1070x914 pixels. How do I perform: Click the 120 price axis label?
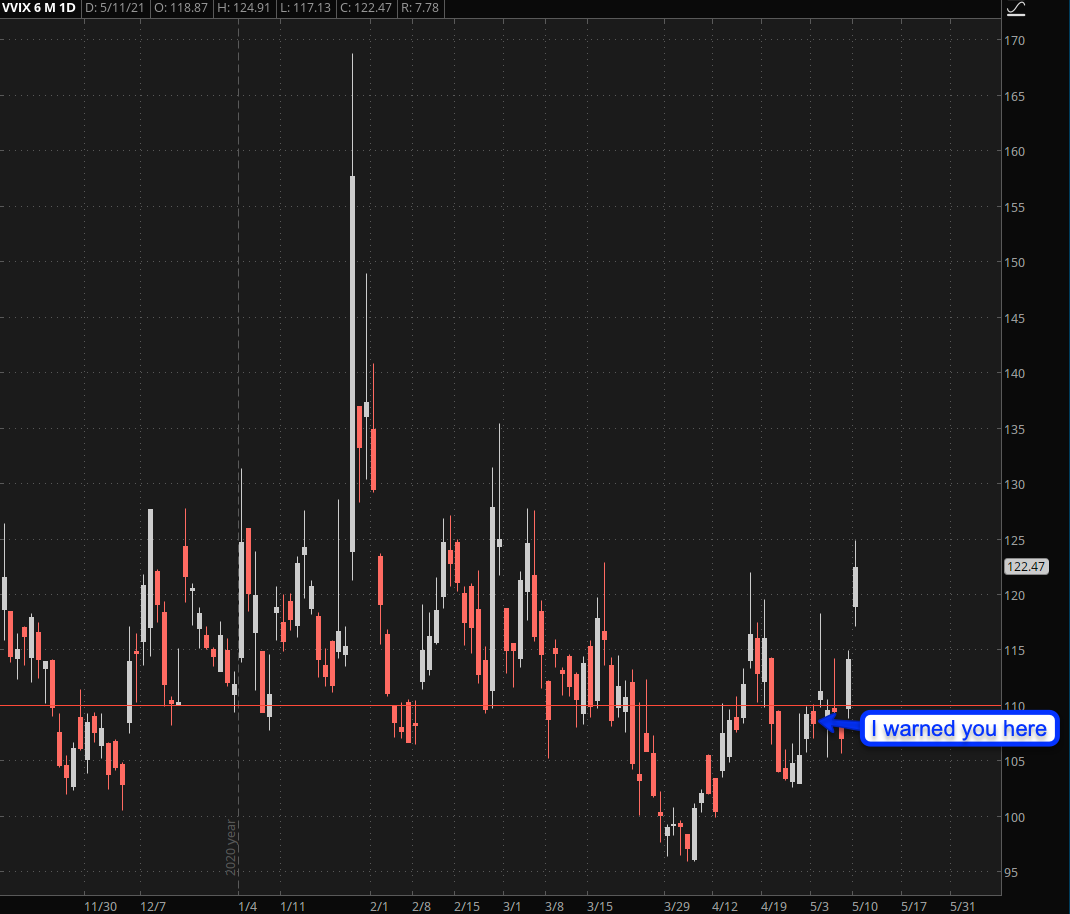click(1015, 595)
